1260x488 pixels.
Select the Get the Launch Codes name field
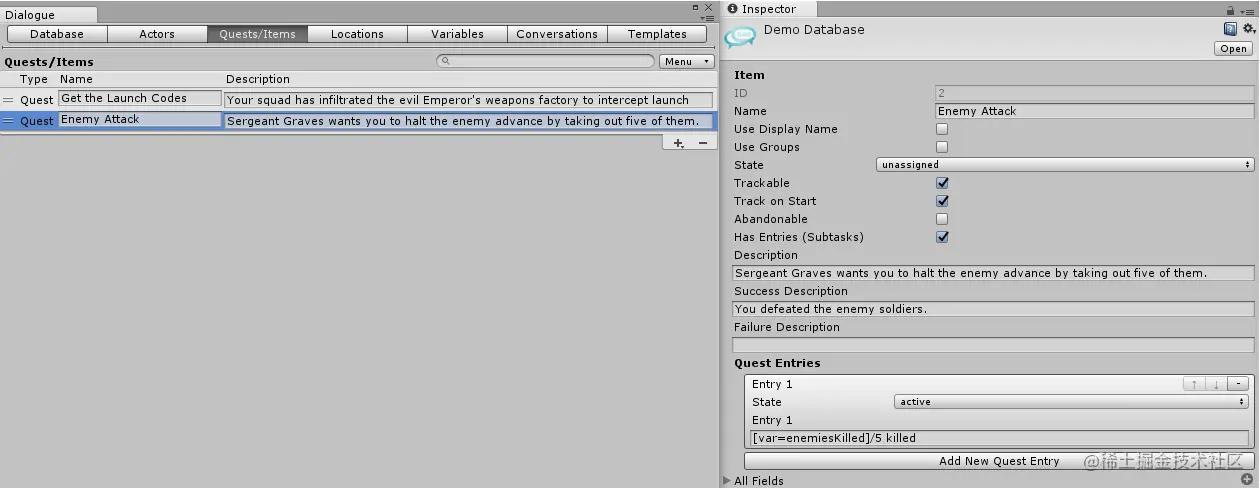point(140,98)
